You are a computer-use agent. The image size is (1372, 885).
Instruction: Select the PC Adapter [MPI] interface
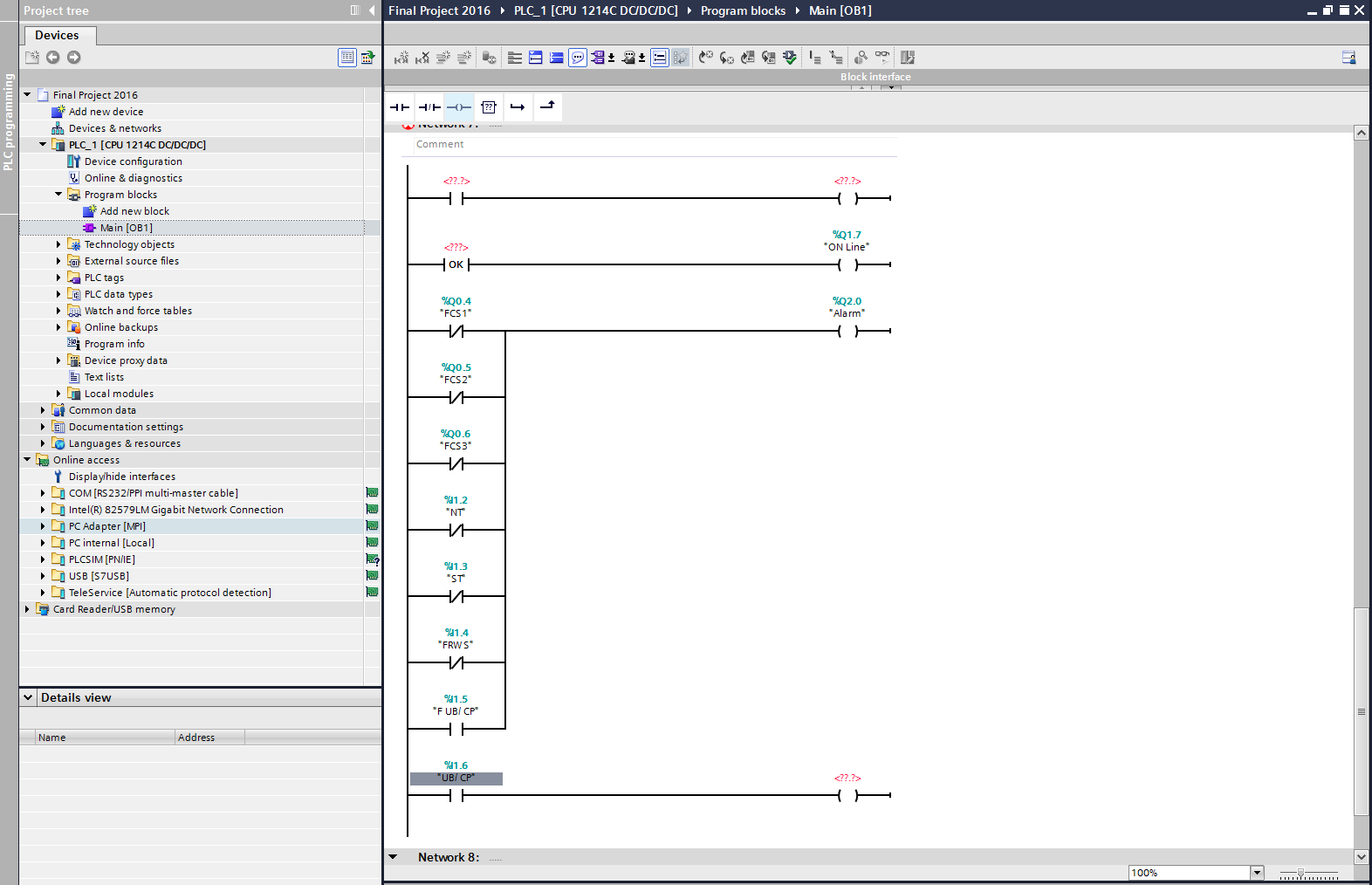tap(107, 526)
